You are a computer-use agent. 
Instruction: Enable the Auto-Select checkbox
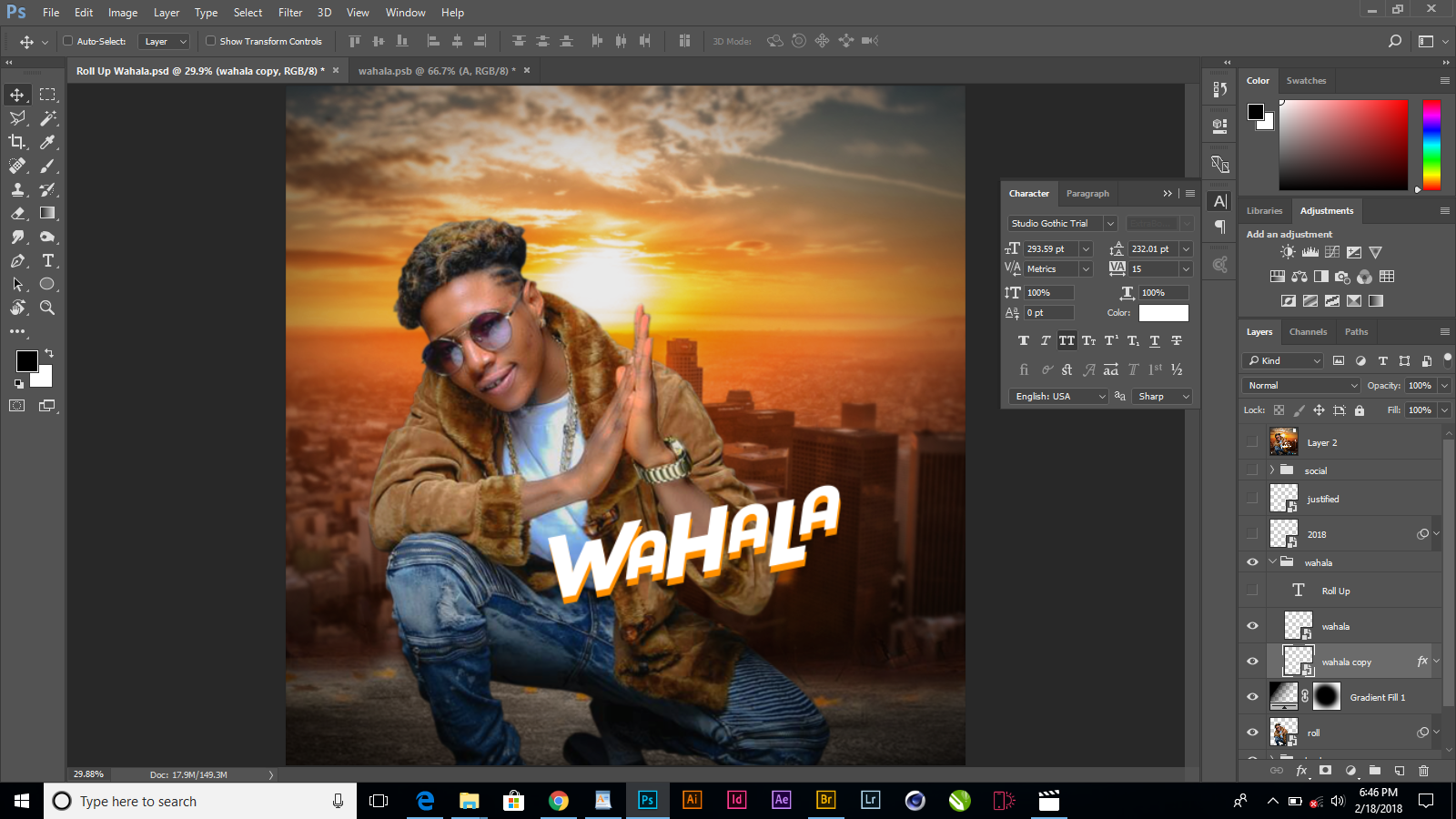(68, 41)
